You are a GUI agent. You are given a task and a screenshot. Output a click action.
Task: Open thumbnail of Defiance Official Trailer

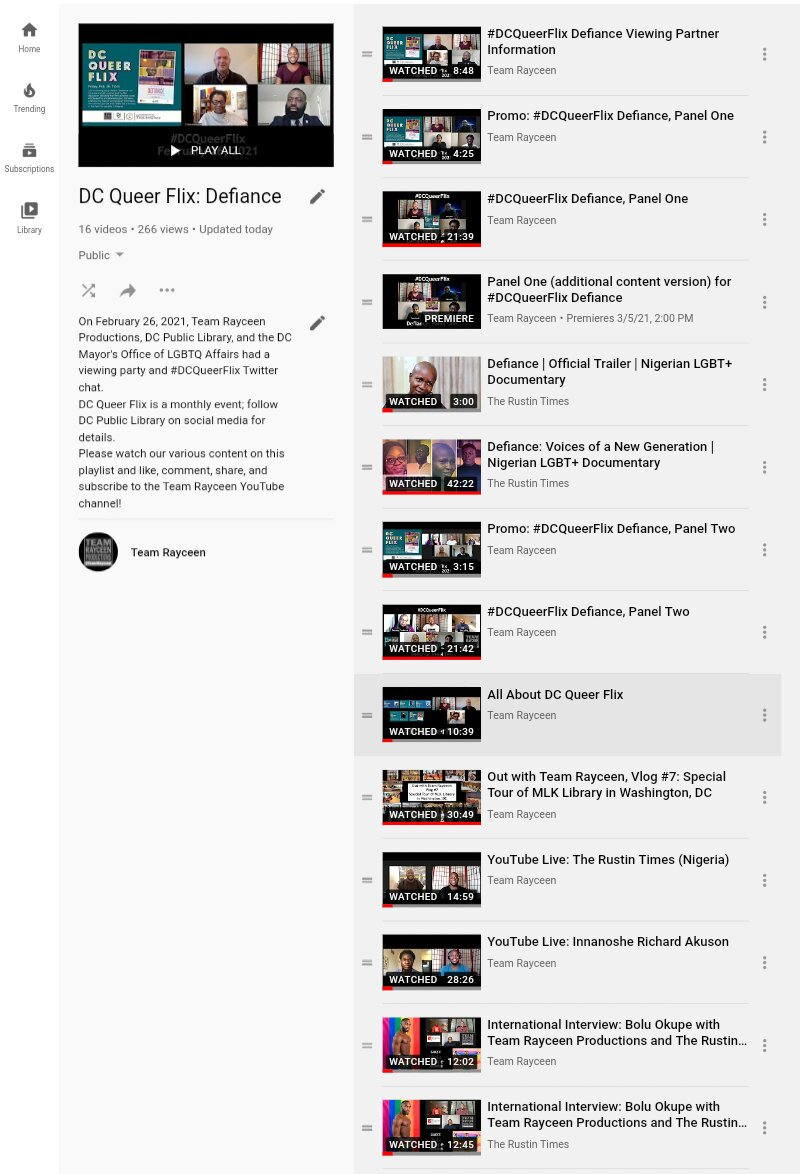pos(431,385)
